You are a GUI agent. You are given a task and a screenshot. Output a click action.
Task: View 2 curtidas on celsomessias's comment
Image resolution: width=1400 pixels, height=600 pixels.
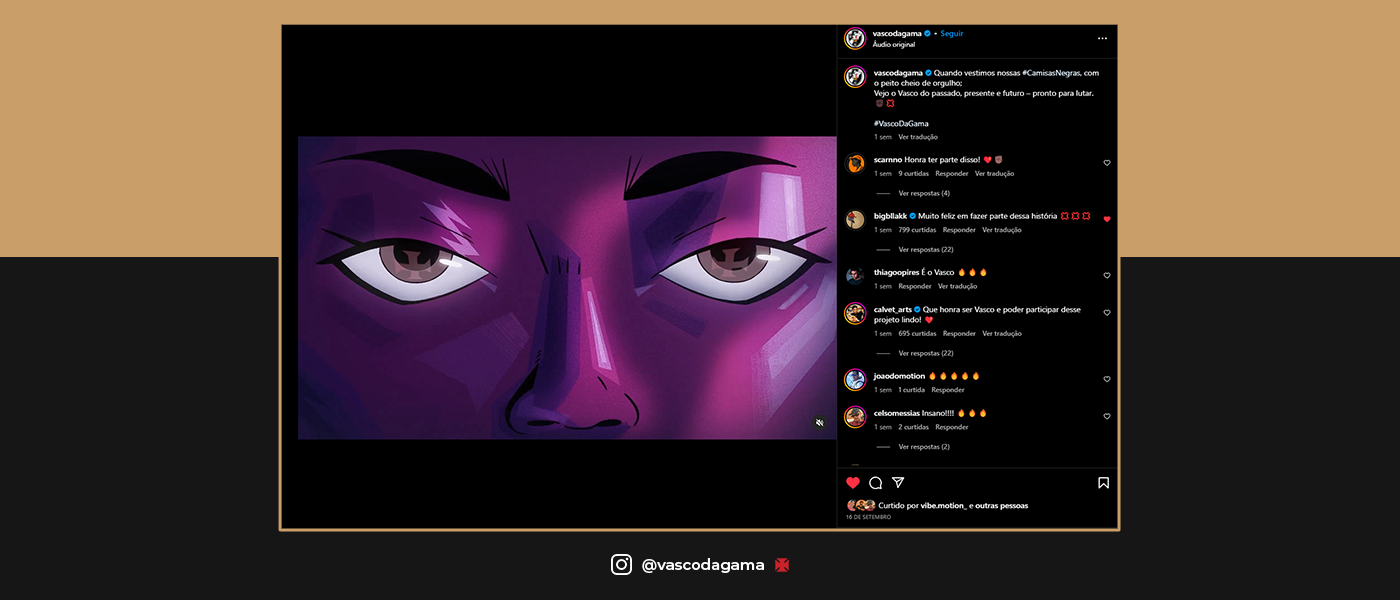[914, 427]
